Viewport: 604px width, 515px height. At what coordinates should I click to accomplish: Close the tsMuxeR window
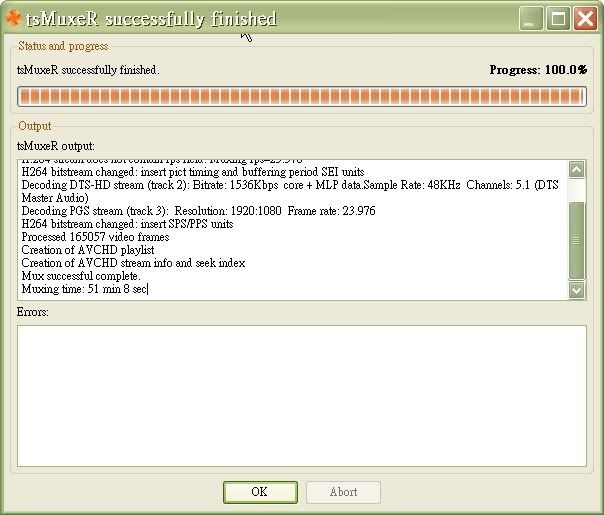coord(586,18)
